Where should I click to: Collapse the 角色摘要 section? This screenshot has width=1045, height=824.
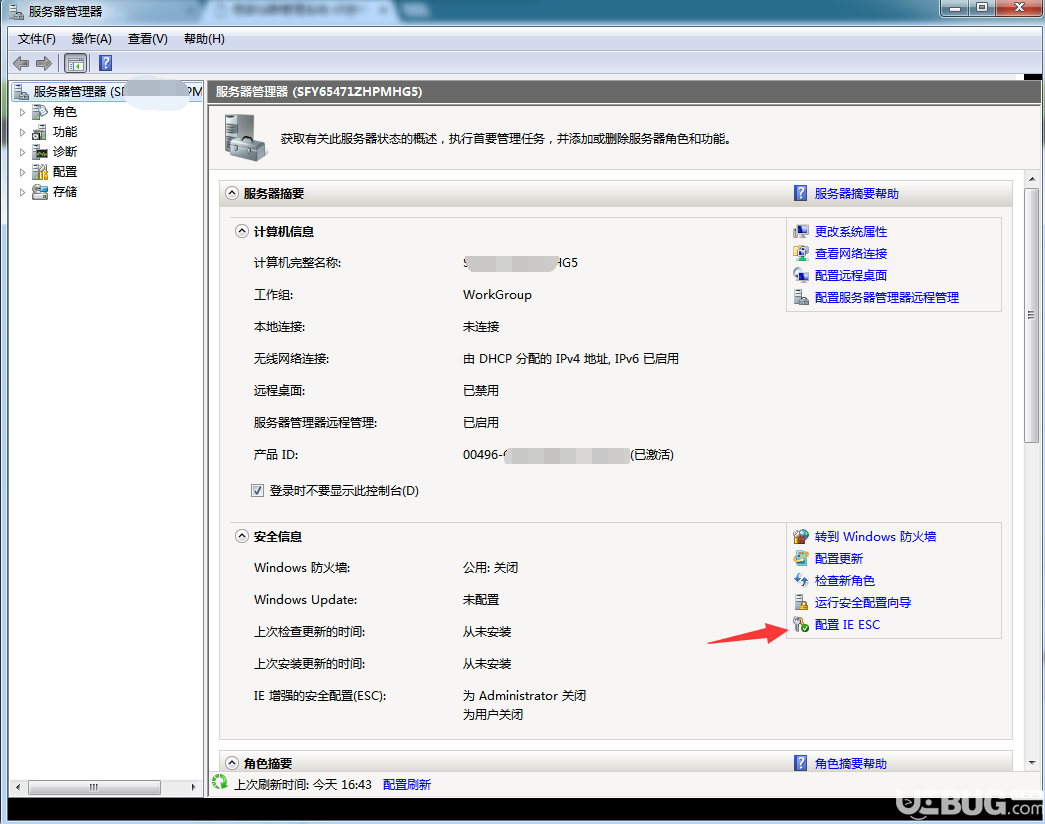click(x=231, y=763)
